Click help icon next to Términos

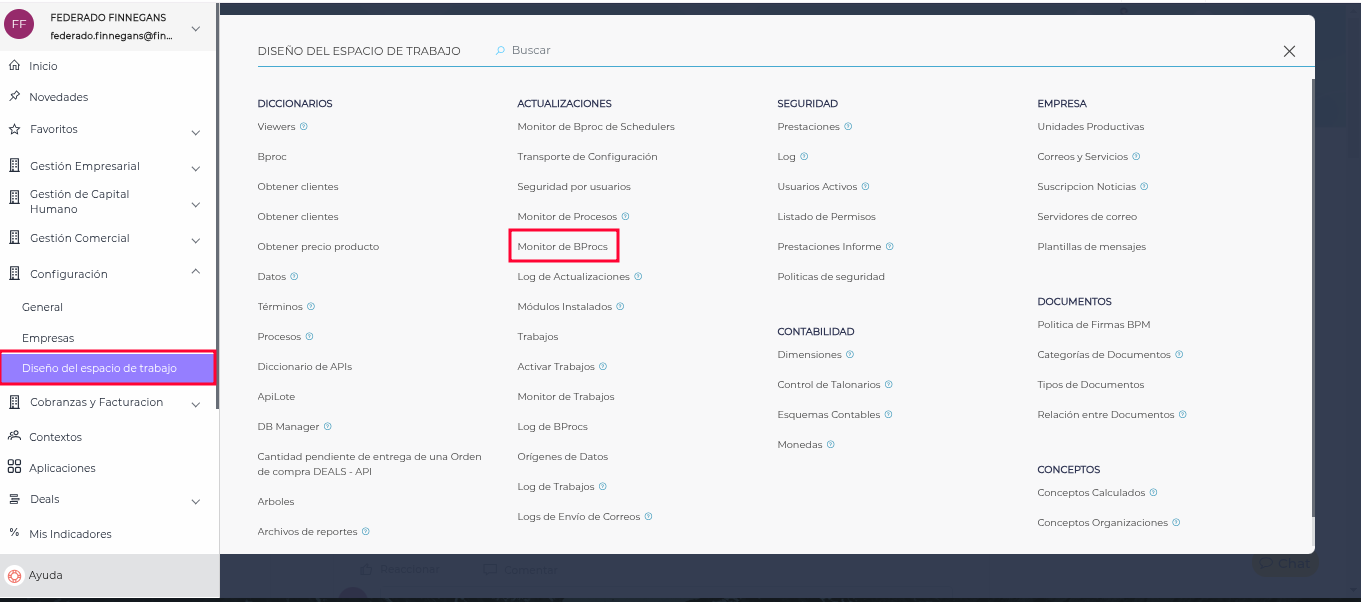311,306
